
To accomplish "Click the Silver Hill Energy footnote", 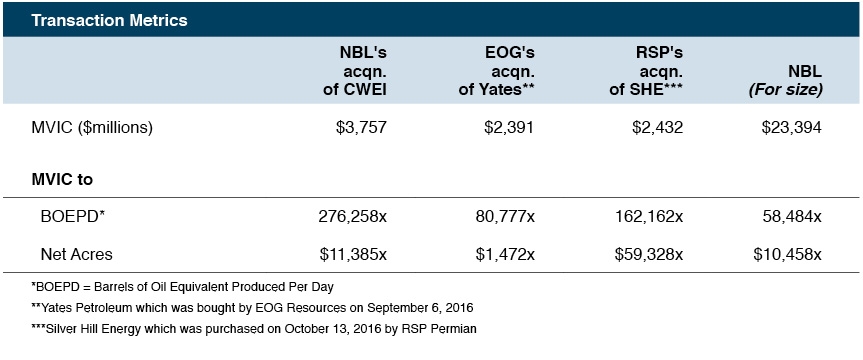I will coord(254,329).
